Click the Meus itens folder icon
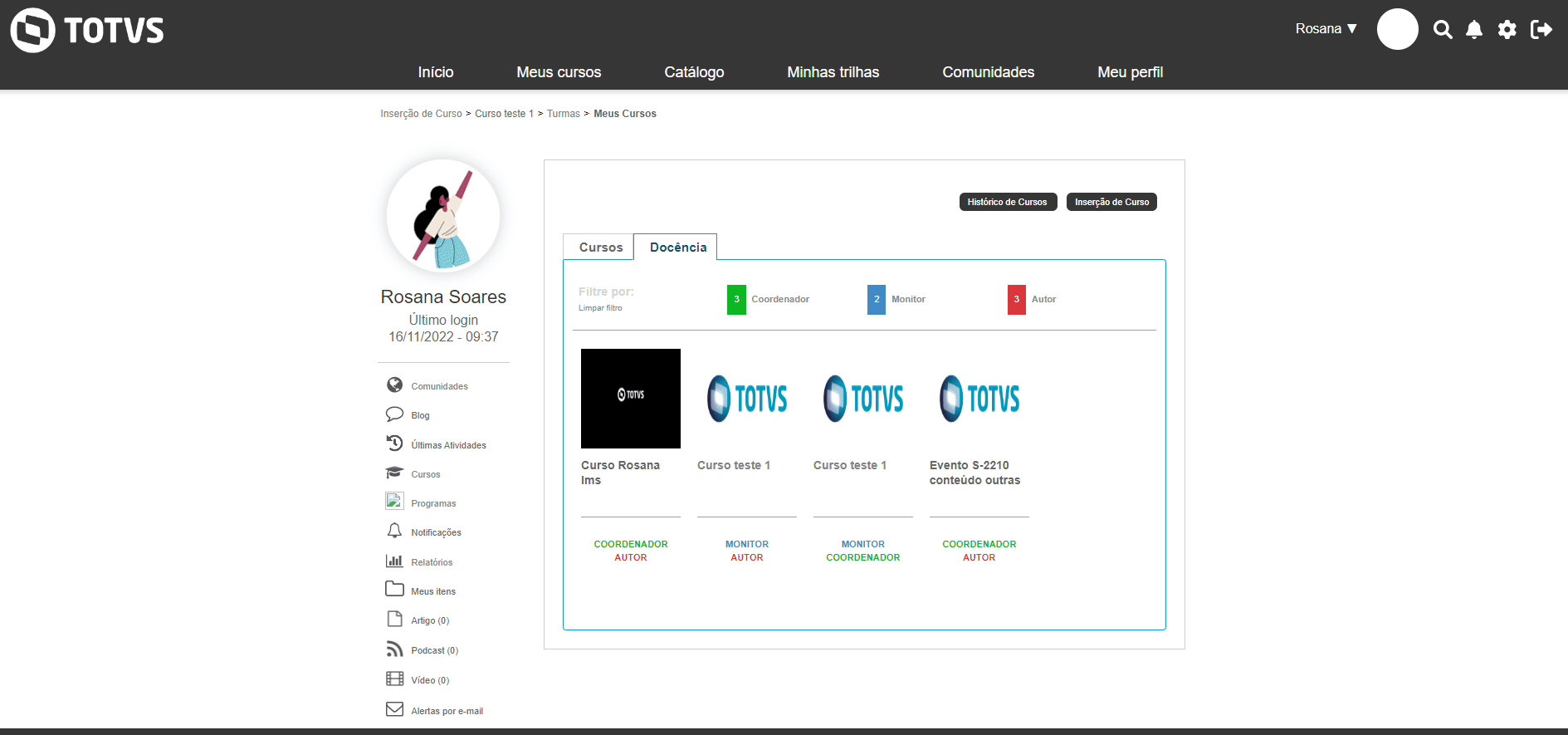1568x735 pixels. (394, 590)
